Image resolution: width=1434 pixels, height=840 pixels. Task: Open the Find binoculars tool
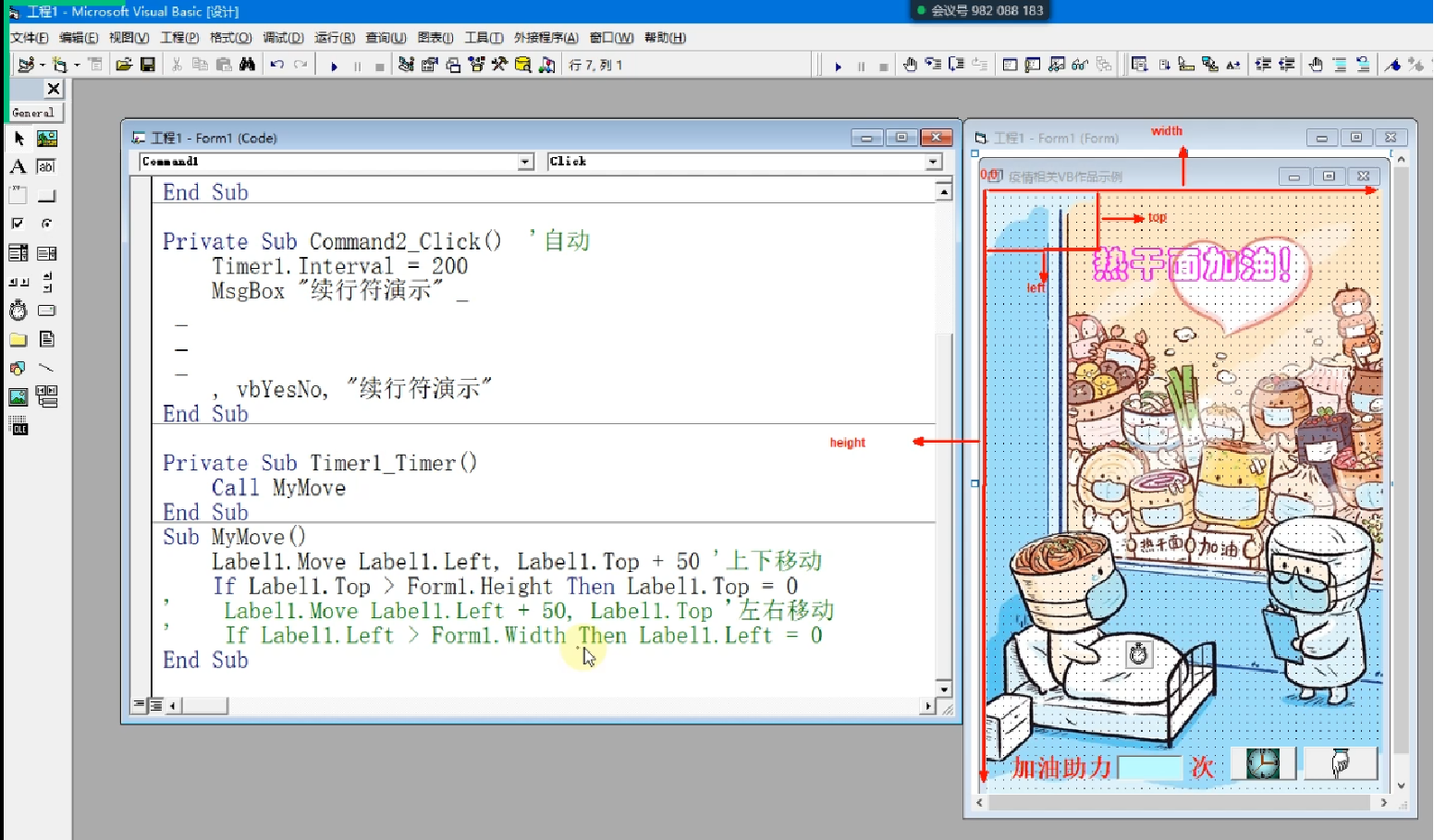(x=247, y=65)
